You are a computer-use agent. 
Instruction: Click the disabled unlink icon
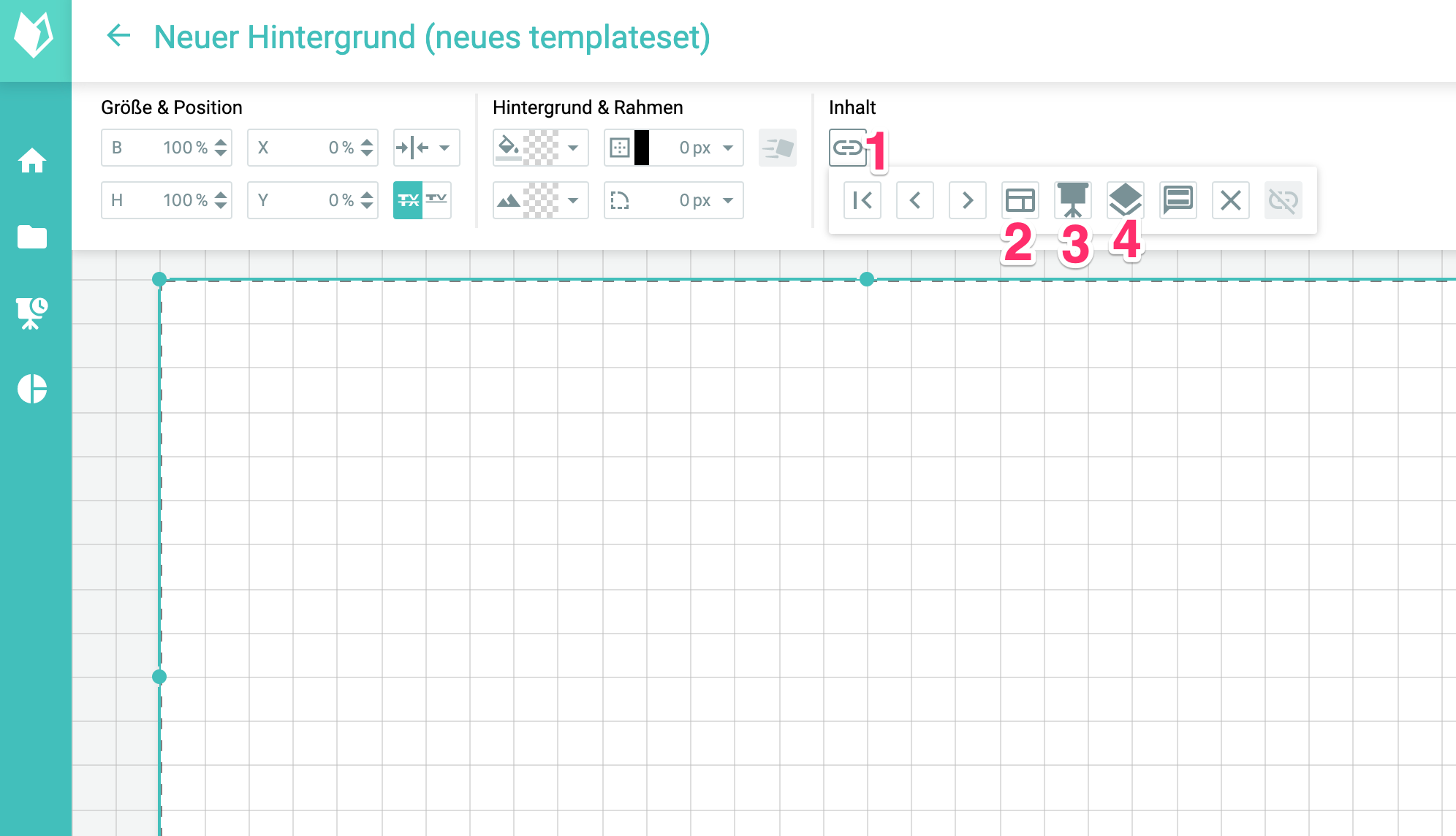(x=1284, y=200)
